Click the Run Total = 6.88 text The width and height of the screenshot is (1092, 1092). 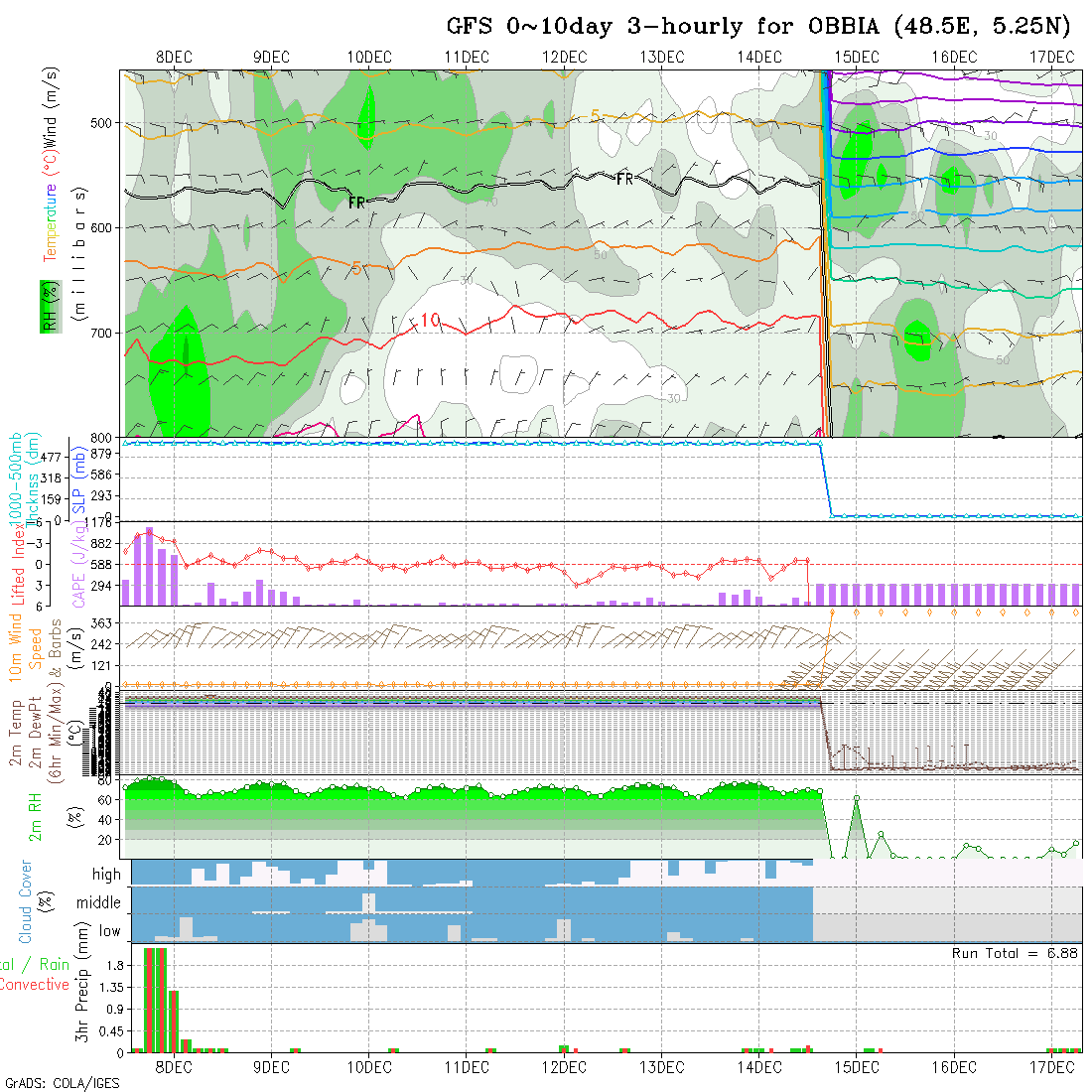click(x=1015, y=953)
